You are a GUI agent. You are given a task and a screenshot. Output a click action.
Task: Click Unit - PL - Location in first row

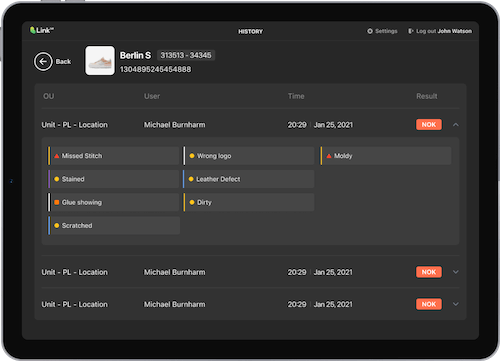[x=75, y=125]
